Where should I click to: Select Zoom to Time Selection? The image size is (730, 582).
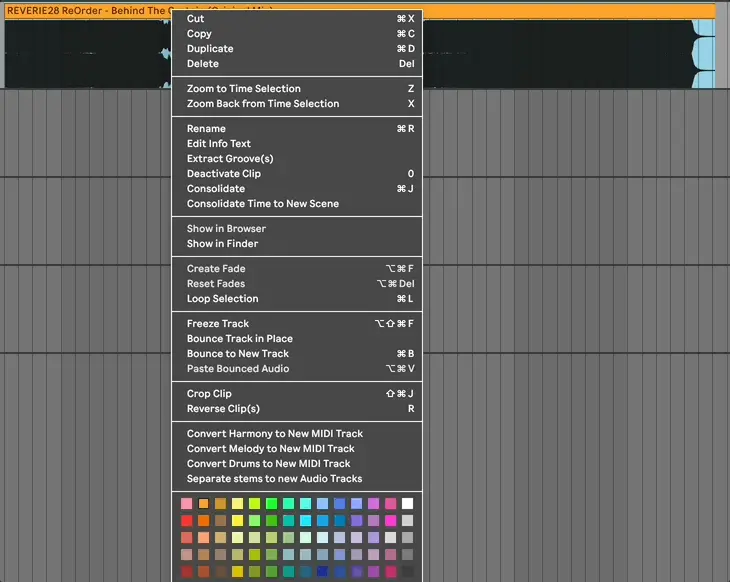click(297, 88)
